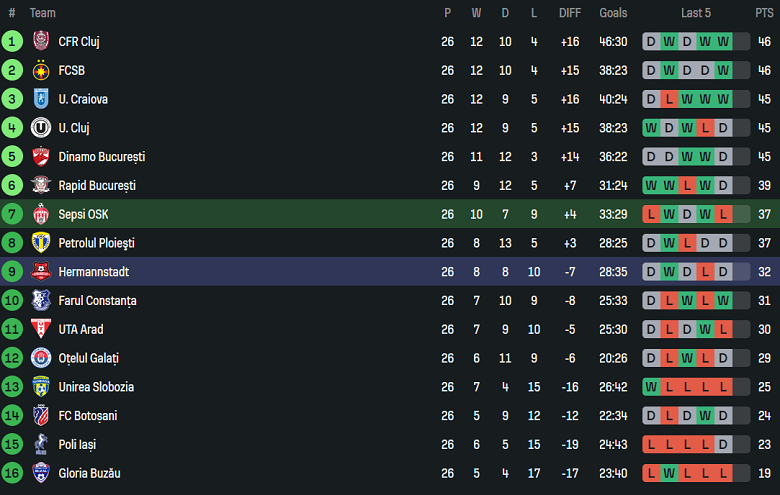Screen dimensions: 780x495
Task: Click the FCSB club crest icon
Action: 40,70
